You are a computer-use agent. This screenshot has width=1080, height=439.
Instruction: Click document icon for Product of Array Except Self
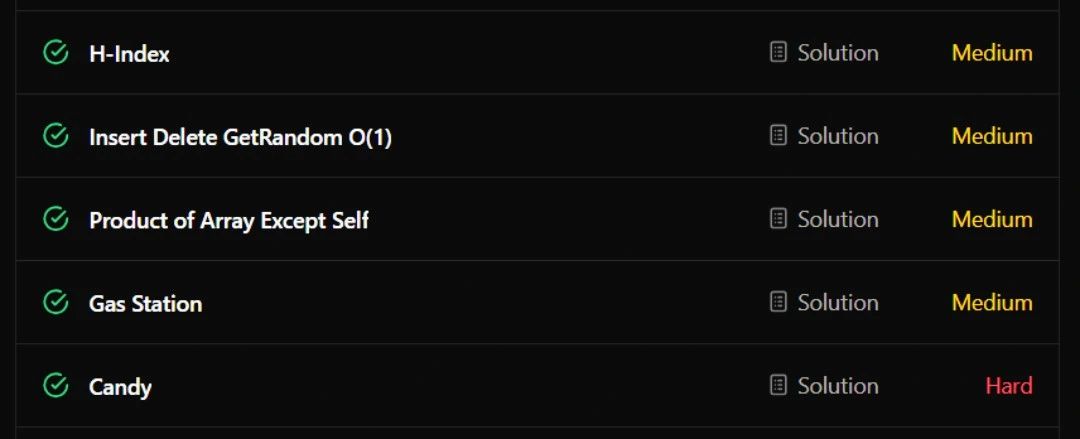[778, 219]
